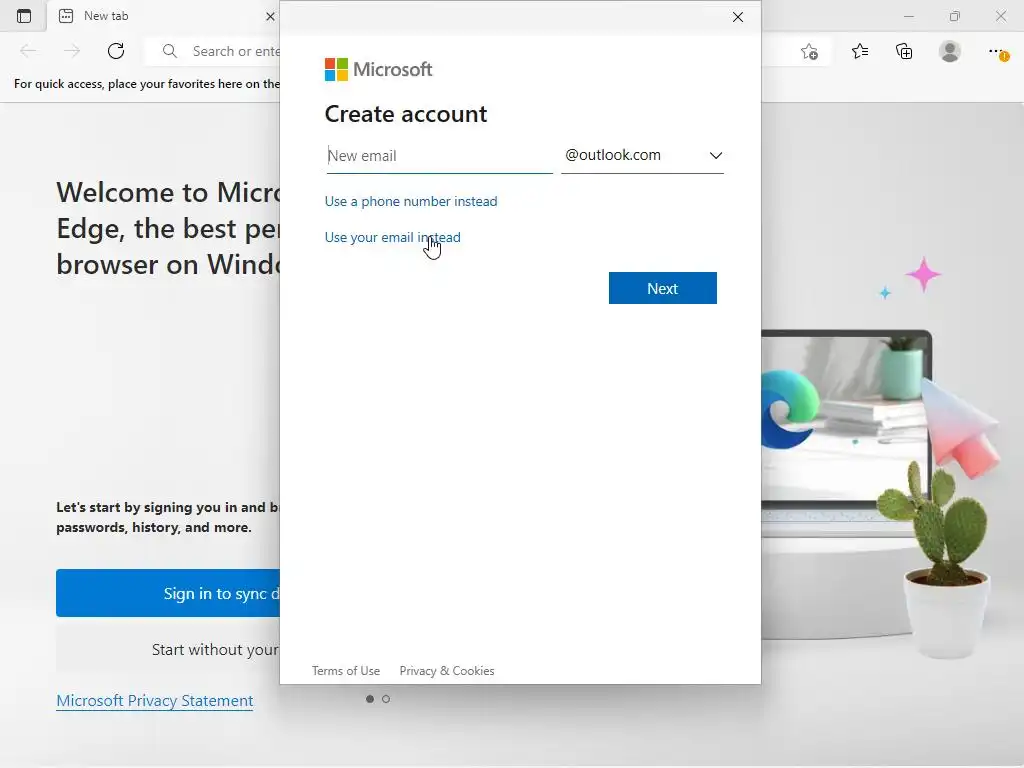Viewport: 1024px width, 768px height.
Task: Open Microsoft Privacy Statement link
Action: pyautogui.click(x=155, y=700)
